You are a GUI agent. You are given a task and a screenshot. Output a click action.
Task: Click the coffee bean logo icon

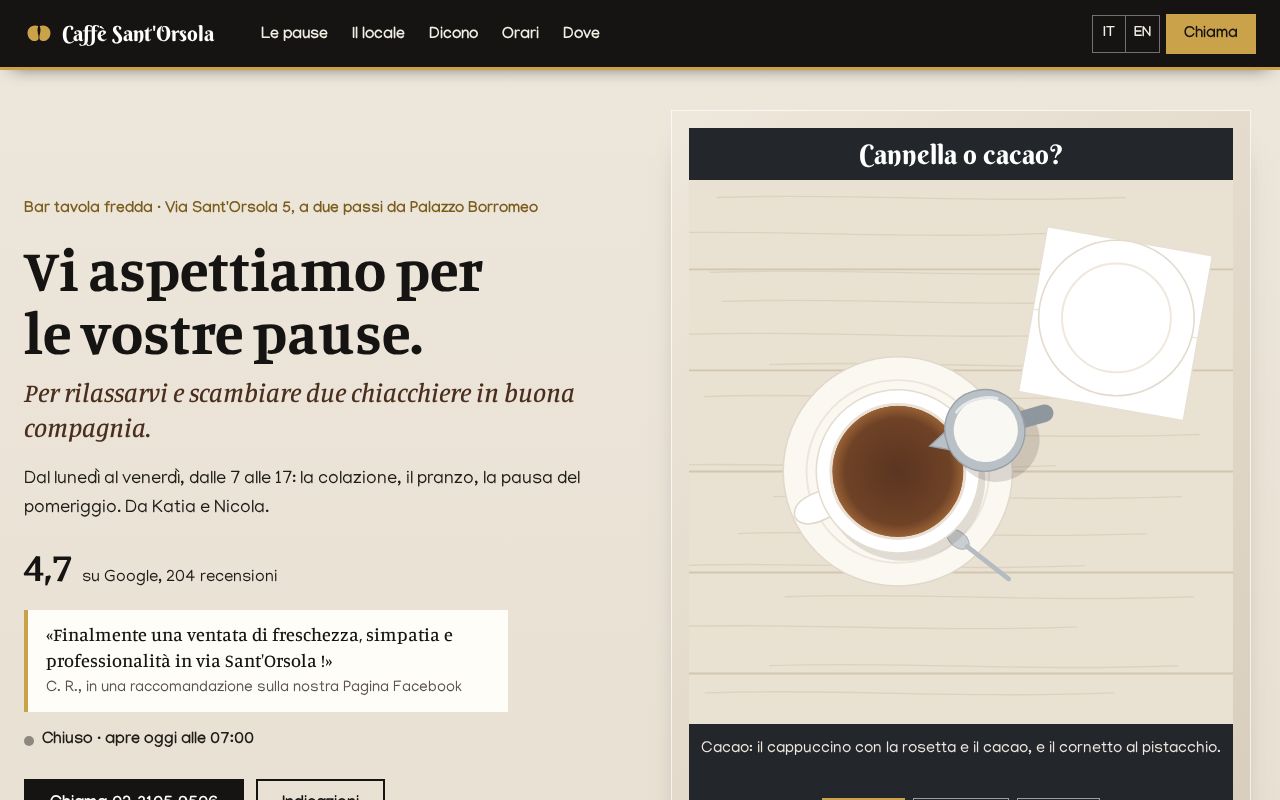[x=39, y=33]
